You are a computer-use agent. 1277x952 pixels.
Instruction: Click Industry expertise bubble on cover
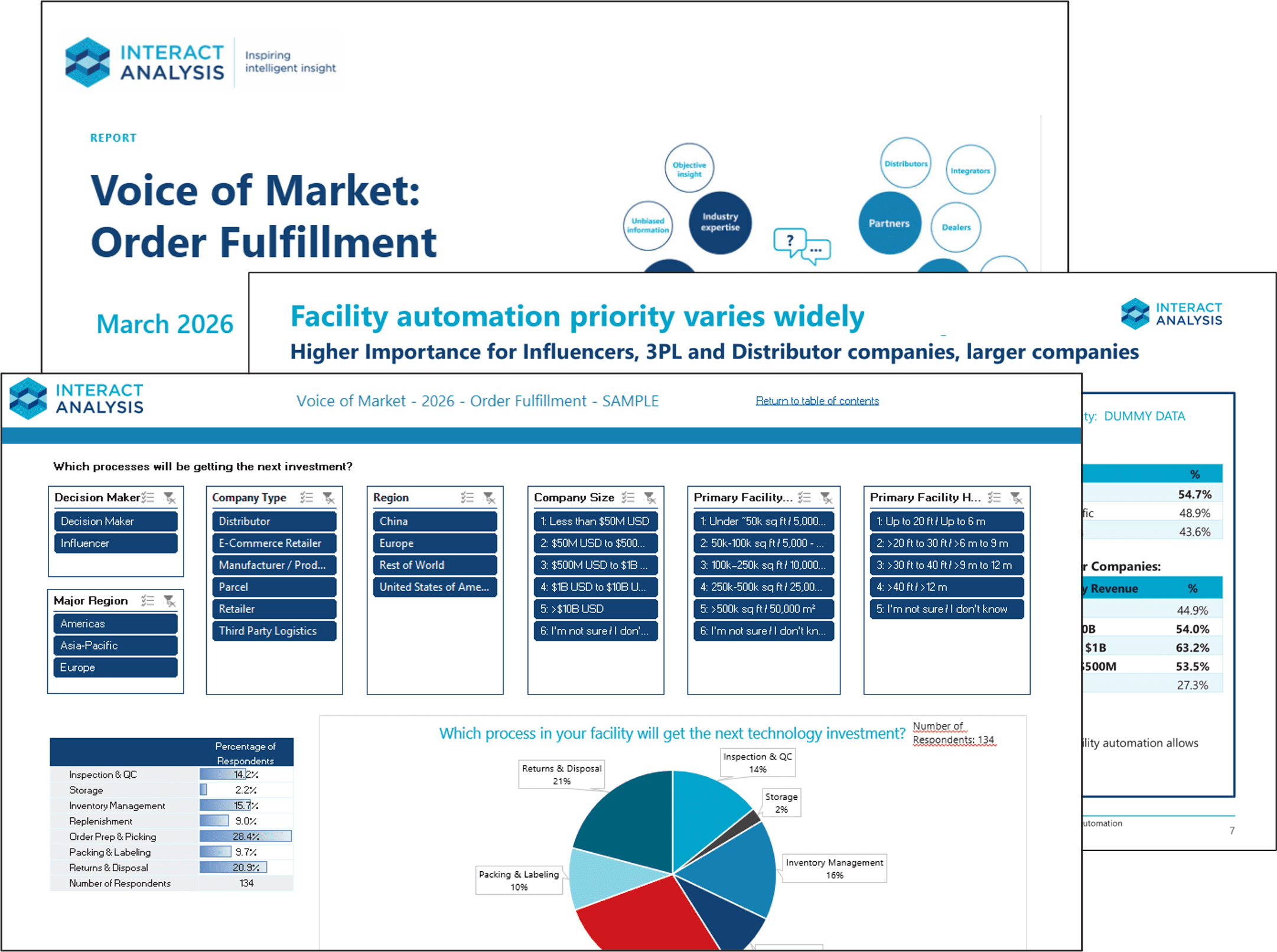click(x=720, y=223)
